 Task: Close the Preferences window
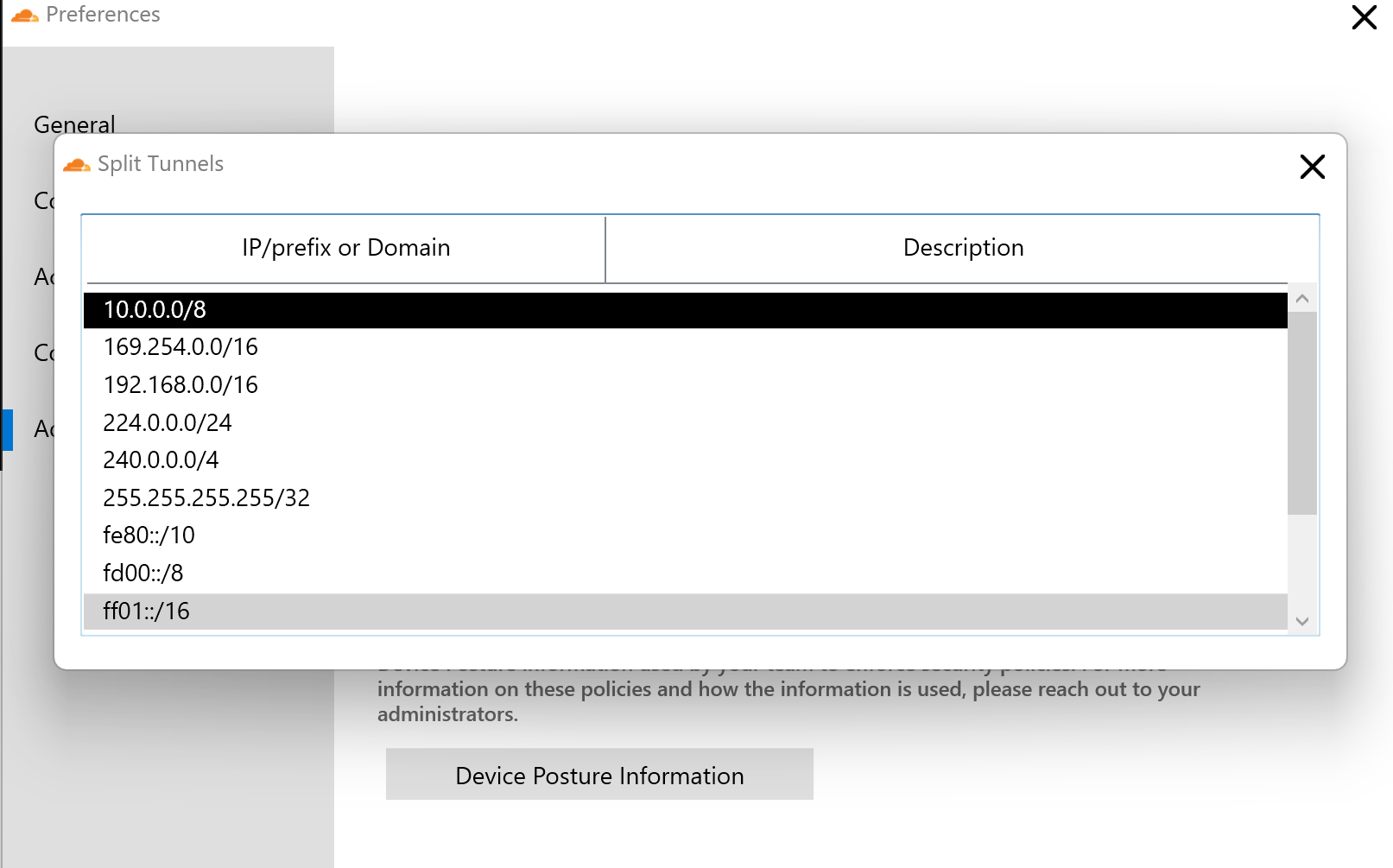(x=1364, y=17)
